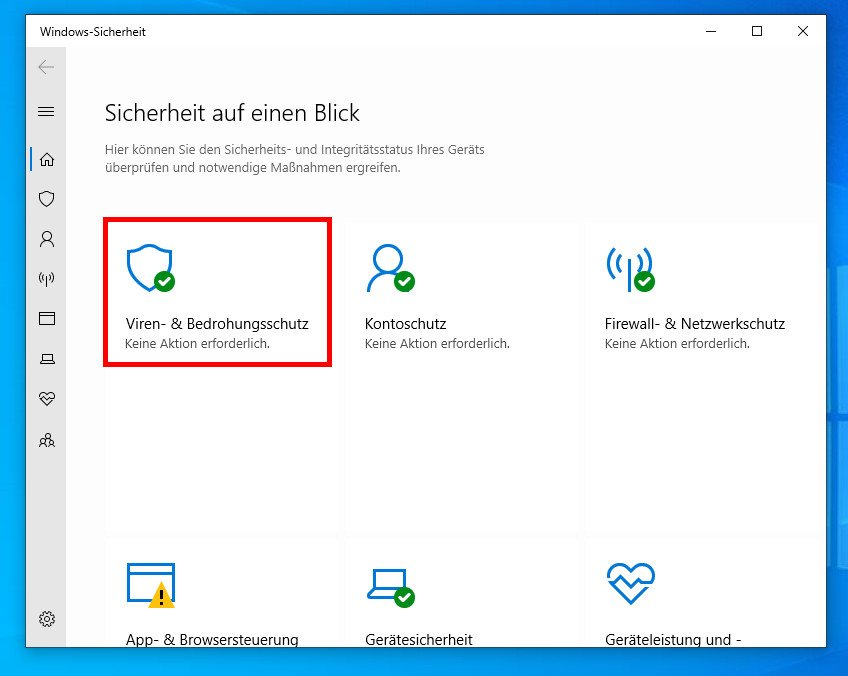Open device security laptop icon in sidebar
Viewport: 848px width, 676px height.
pos(48,359)
